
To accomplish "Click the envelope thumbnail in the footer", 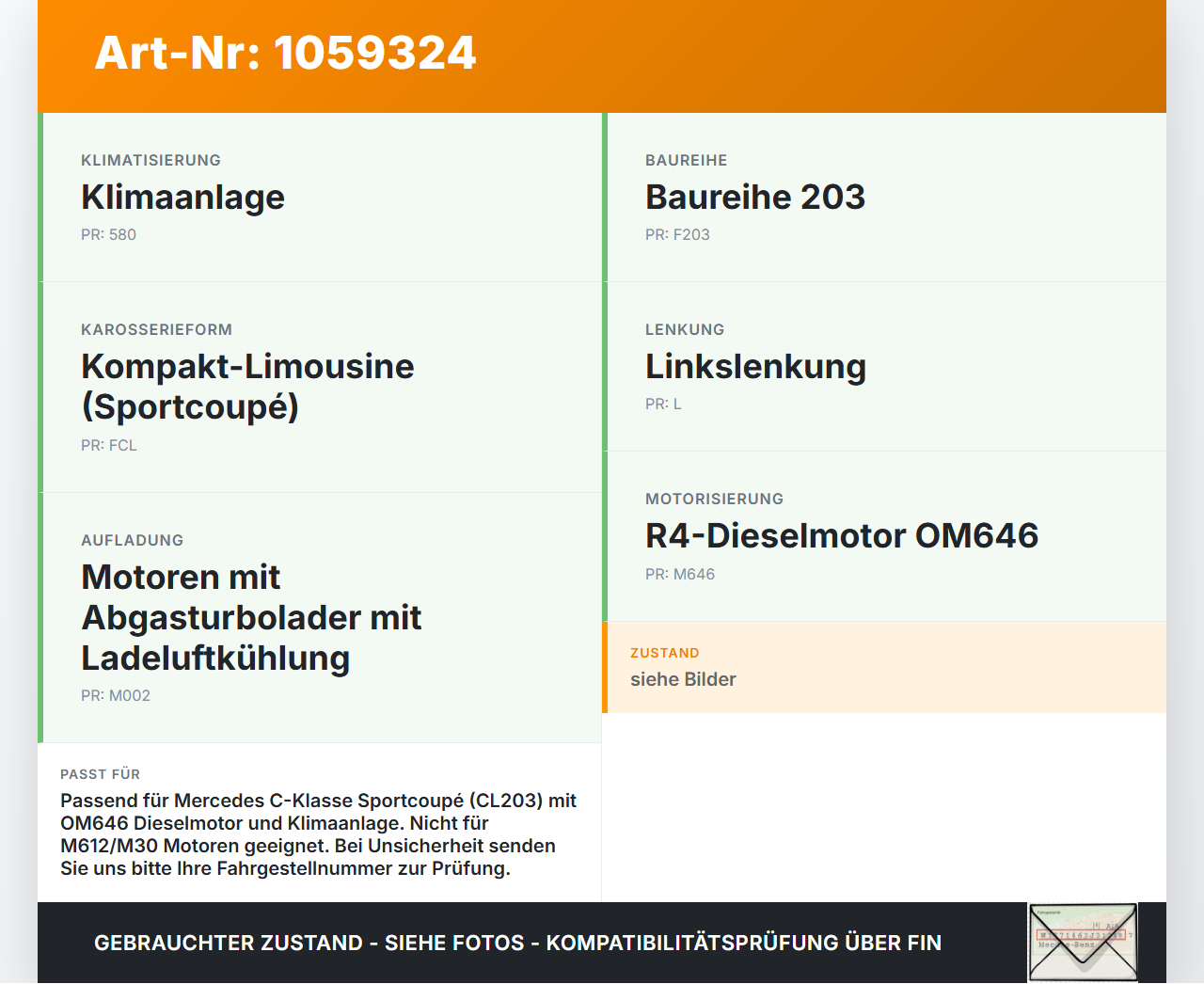I will click(x=1083, y=943).
